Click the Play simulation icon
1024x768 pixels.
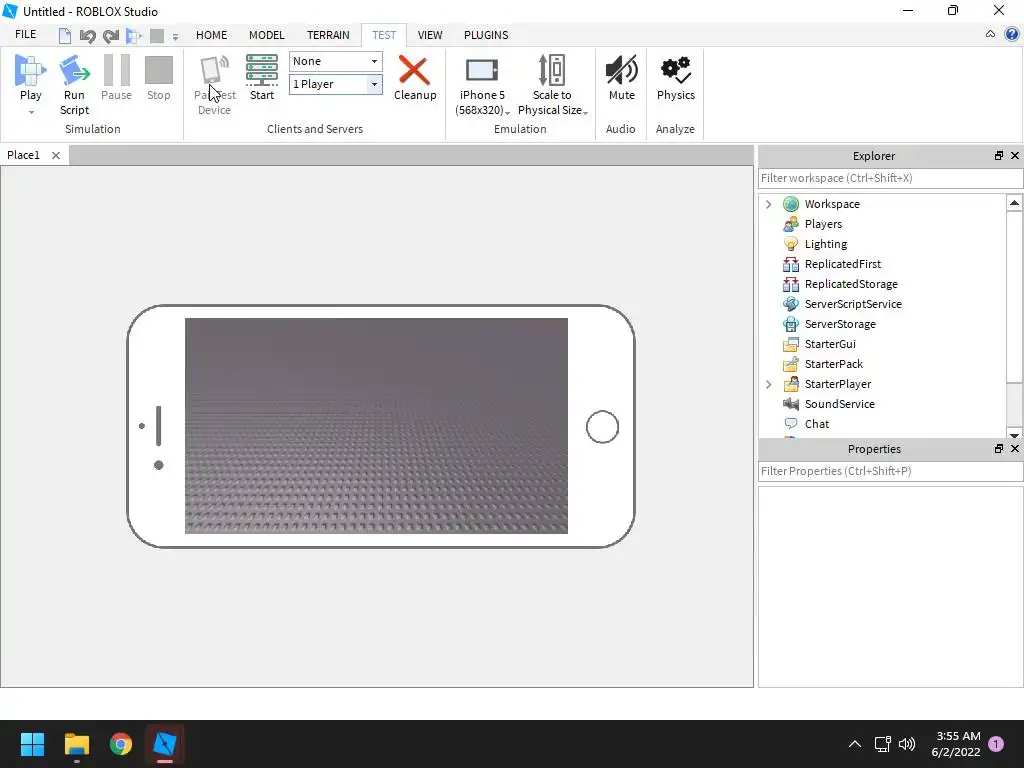click(x=30, y=71)
